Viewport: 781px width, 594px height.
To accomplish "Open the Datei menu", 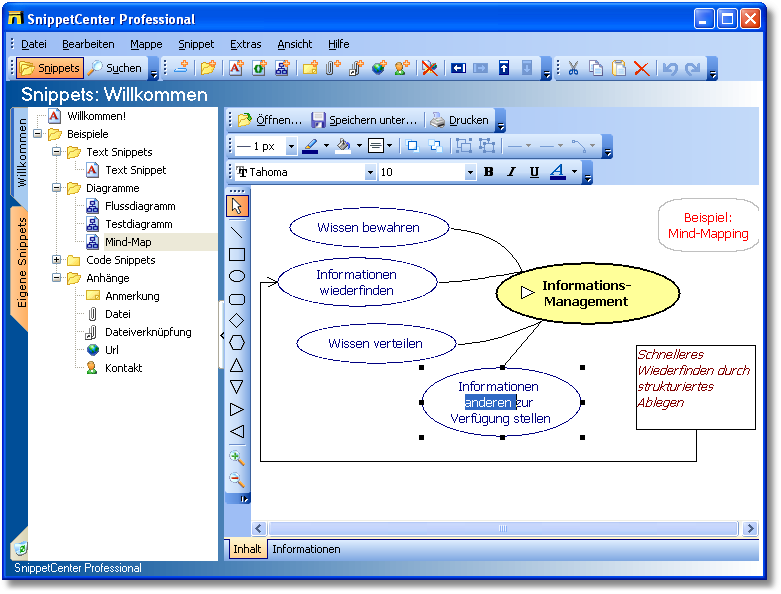I will click(x=34, y=44).
